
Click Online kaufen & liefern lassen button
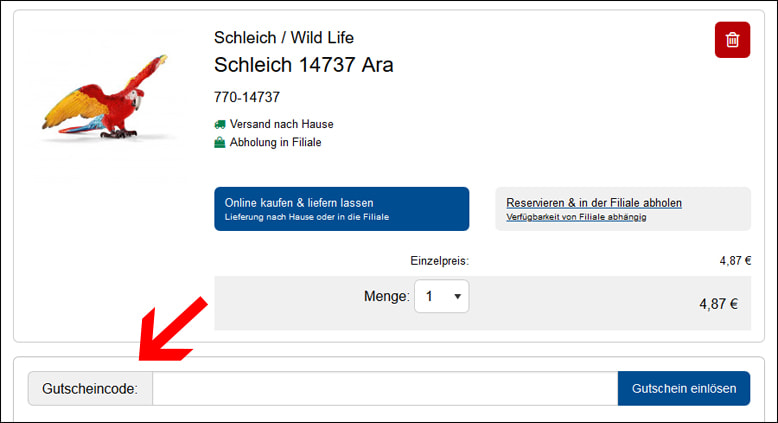point(341,209)
